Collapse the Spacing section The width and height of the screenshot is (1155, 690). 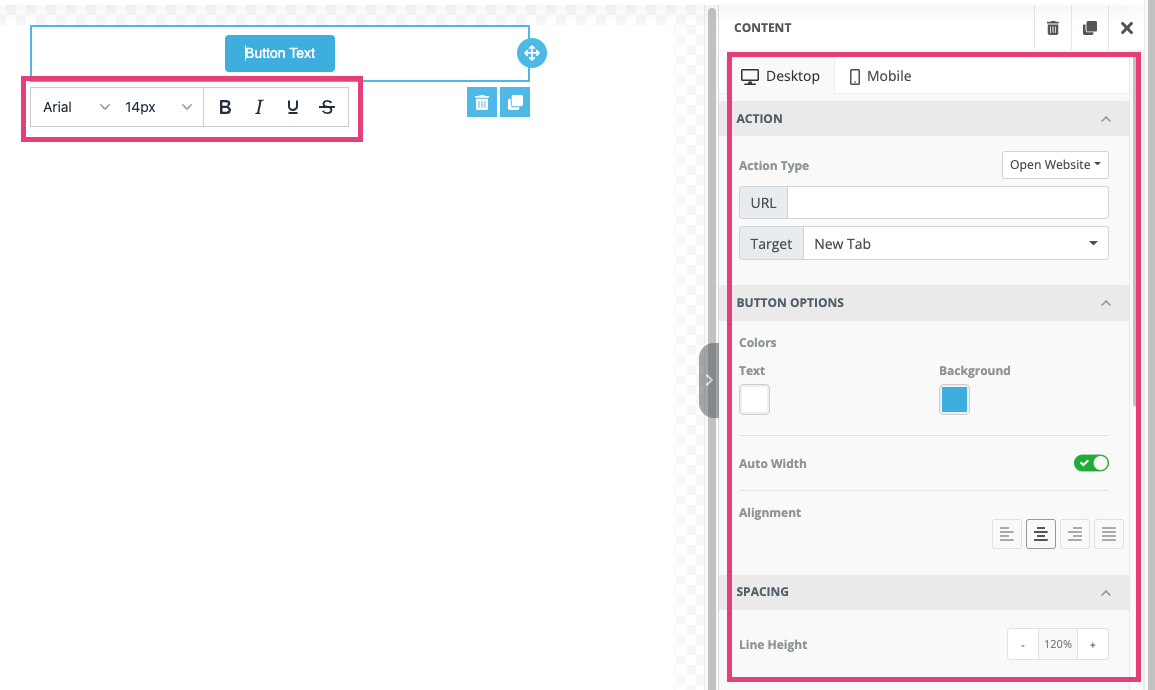1106,592
